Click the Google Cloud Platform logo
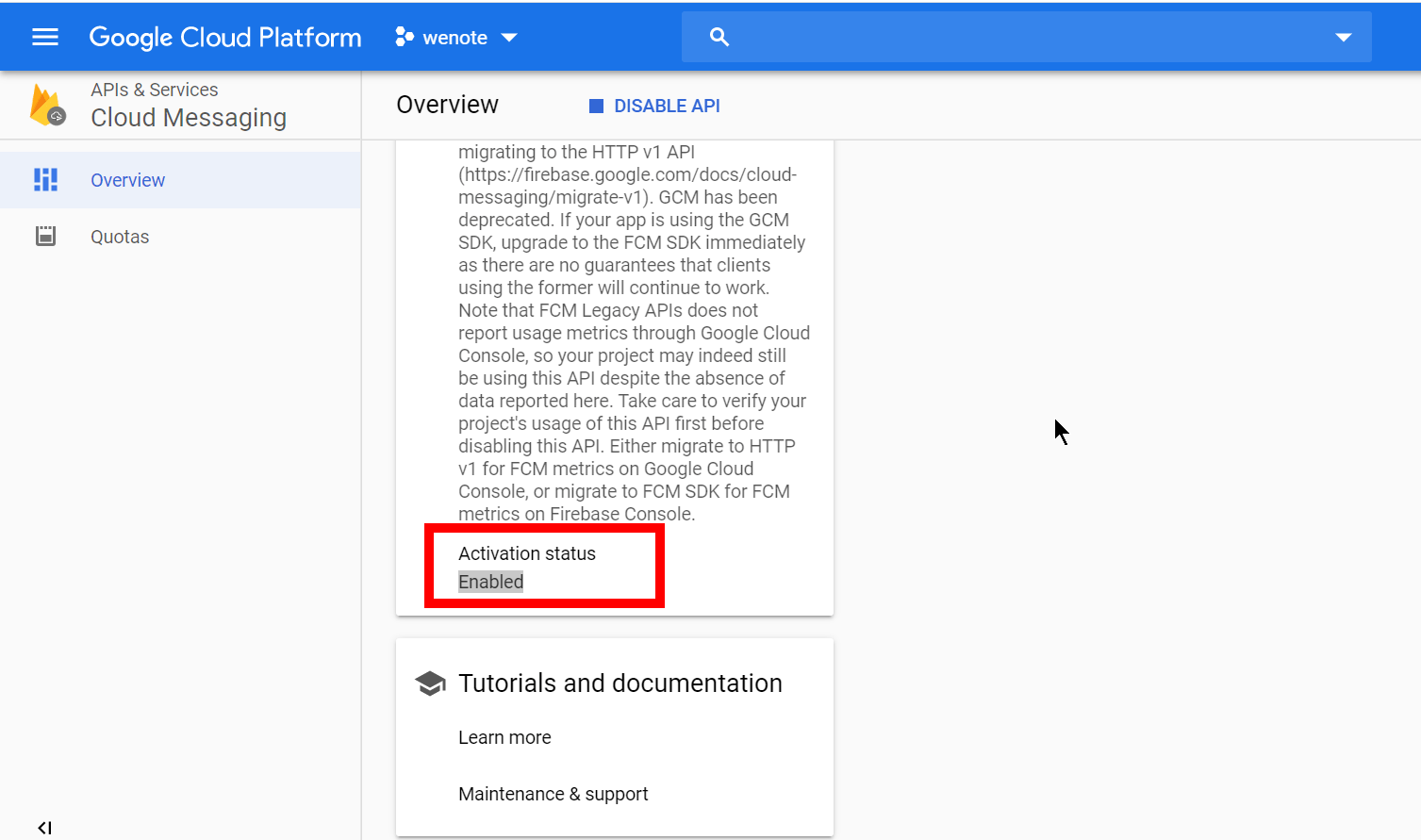Viewport: 1421px width, 840px height. click(x=224, y=37)
